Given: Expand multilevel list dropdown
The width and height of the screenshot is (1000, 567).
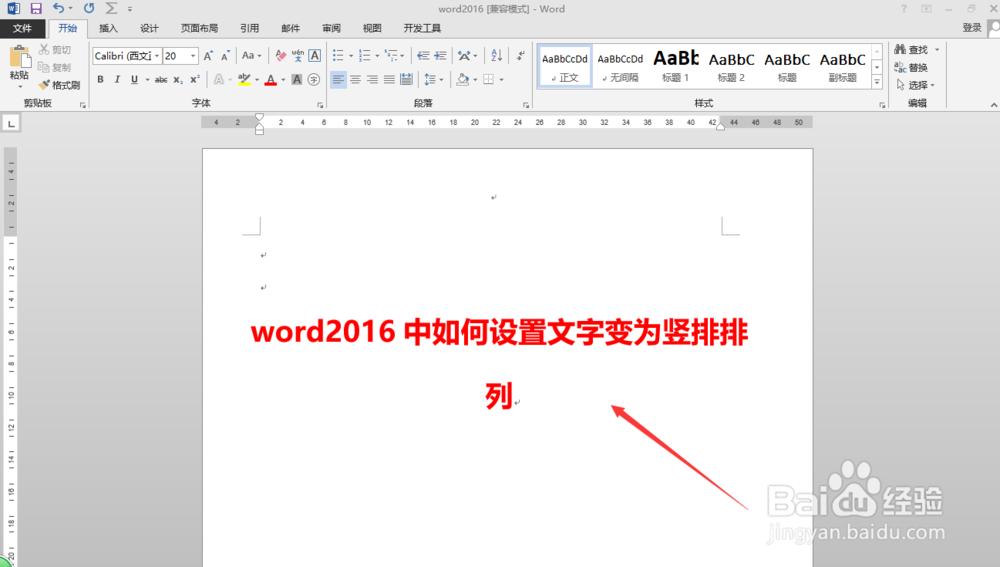Looking at the screenshot, I should pos(402,56).
